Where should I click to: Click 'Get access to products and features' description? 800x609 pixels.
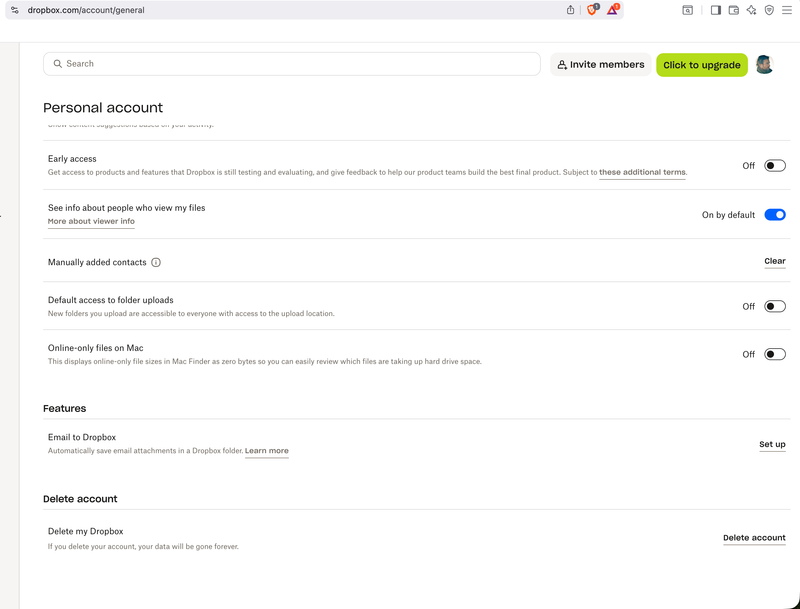click(322, 172)
